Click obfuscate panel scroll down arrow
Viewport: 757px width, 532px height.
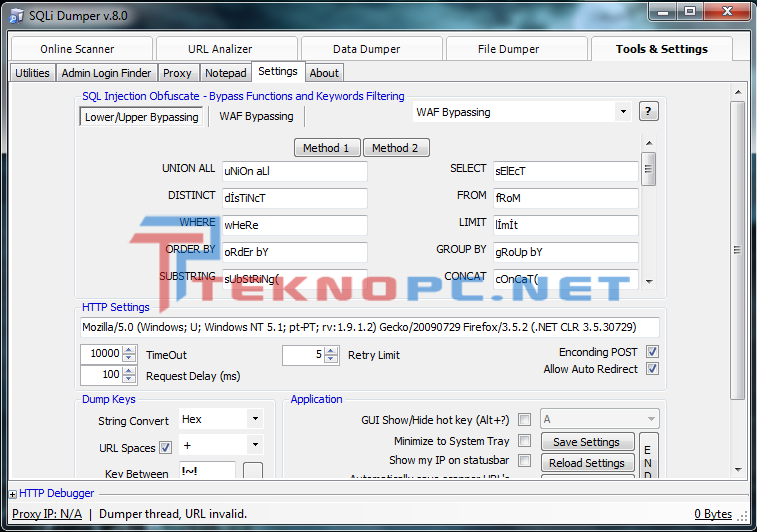(x=649, y=281)
